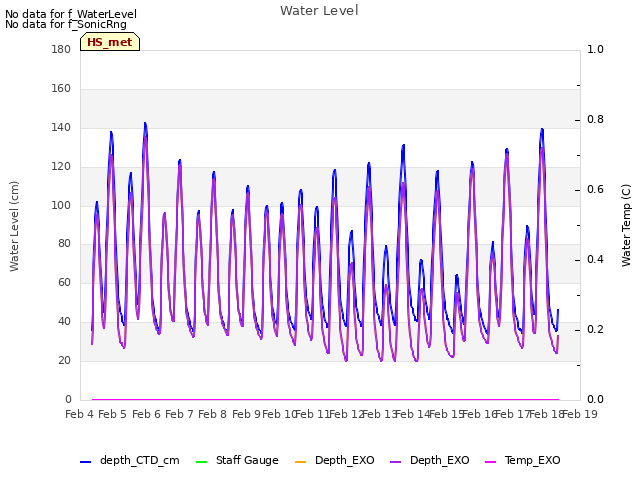Click the 'Water Level (cm)' axis title
Image resolution: width=640 pixels, height=480 pixels.
pyautogui.click(x=14, y=226)
